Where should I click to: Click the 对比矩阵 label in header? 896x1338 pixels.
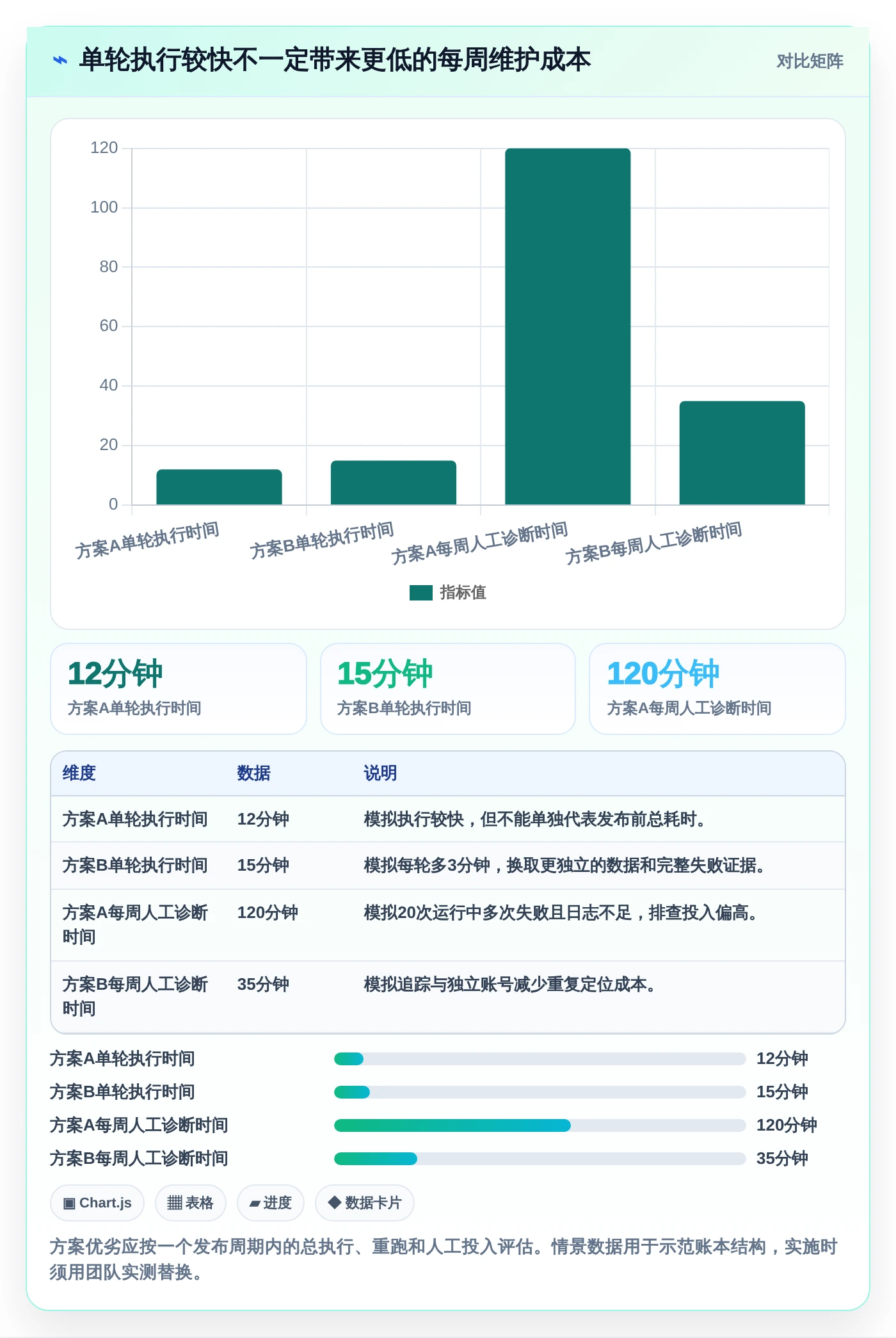point(810,61)
